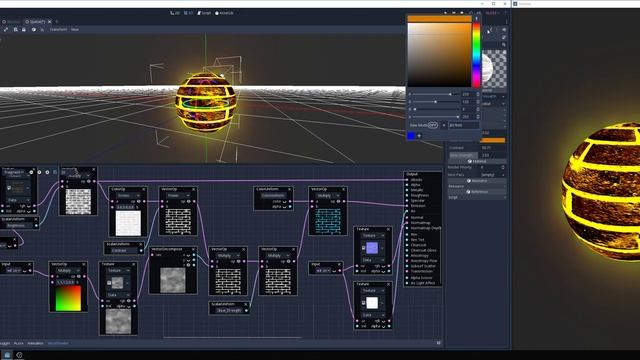Select the Spatial scene tab
The height and width of the screenshot is (360, 640).
click(x=37, y=21)
